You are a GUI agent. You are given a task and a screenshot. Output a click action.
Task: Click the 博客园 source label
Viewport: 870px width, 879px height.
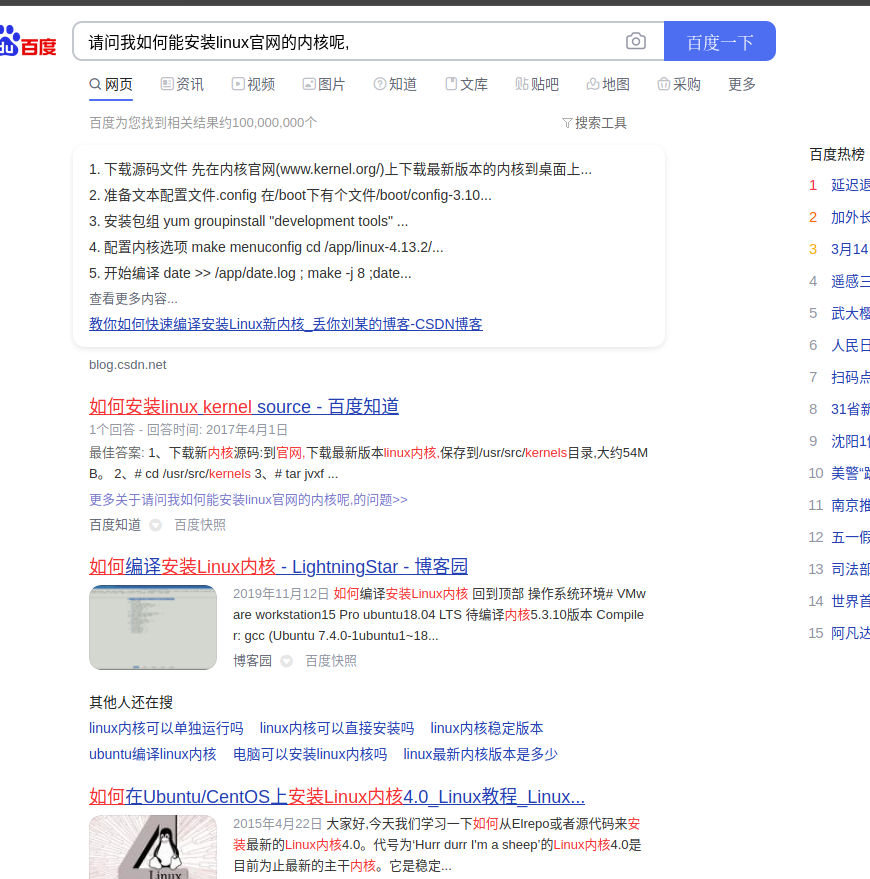click(x=252, y=661)
